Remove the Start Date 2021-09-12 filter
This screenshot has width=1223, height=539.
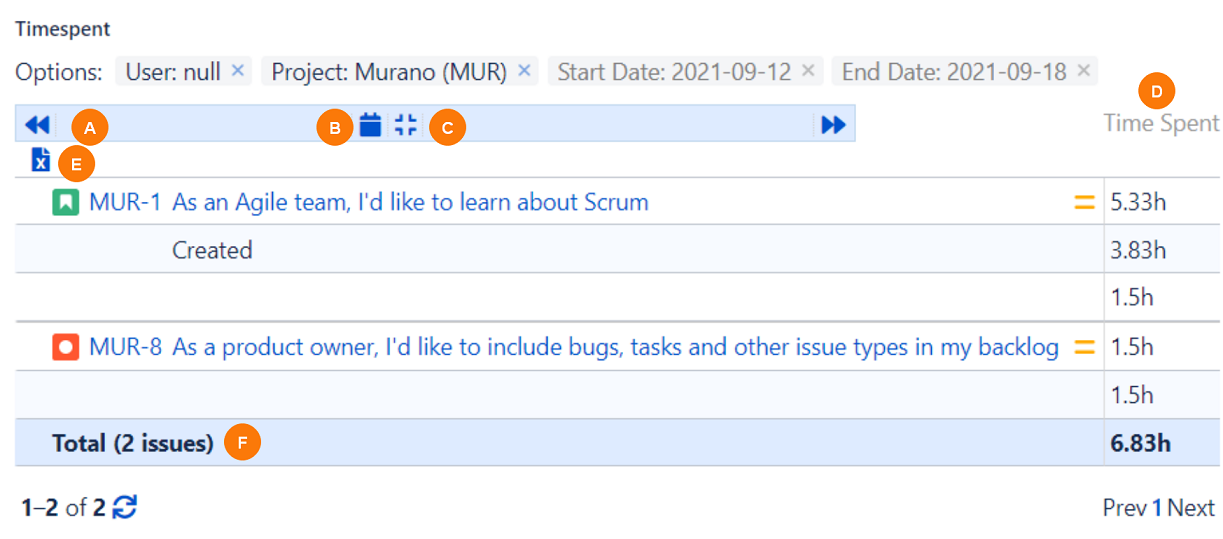click(809, 71)
